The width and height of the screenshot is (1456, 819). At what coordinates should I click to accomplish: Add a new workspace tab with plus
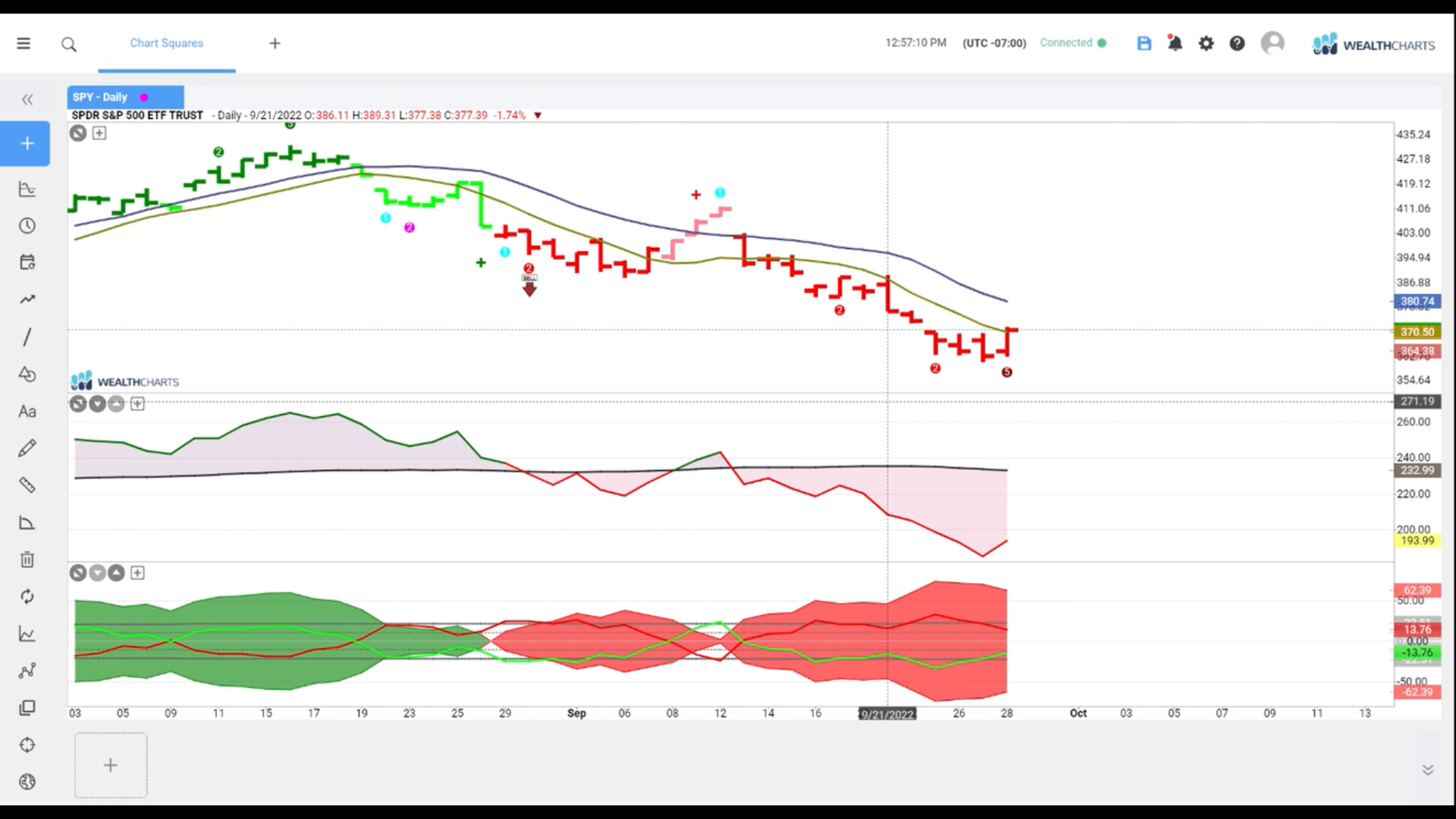tap(275, 43)
